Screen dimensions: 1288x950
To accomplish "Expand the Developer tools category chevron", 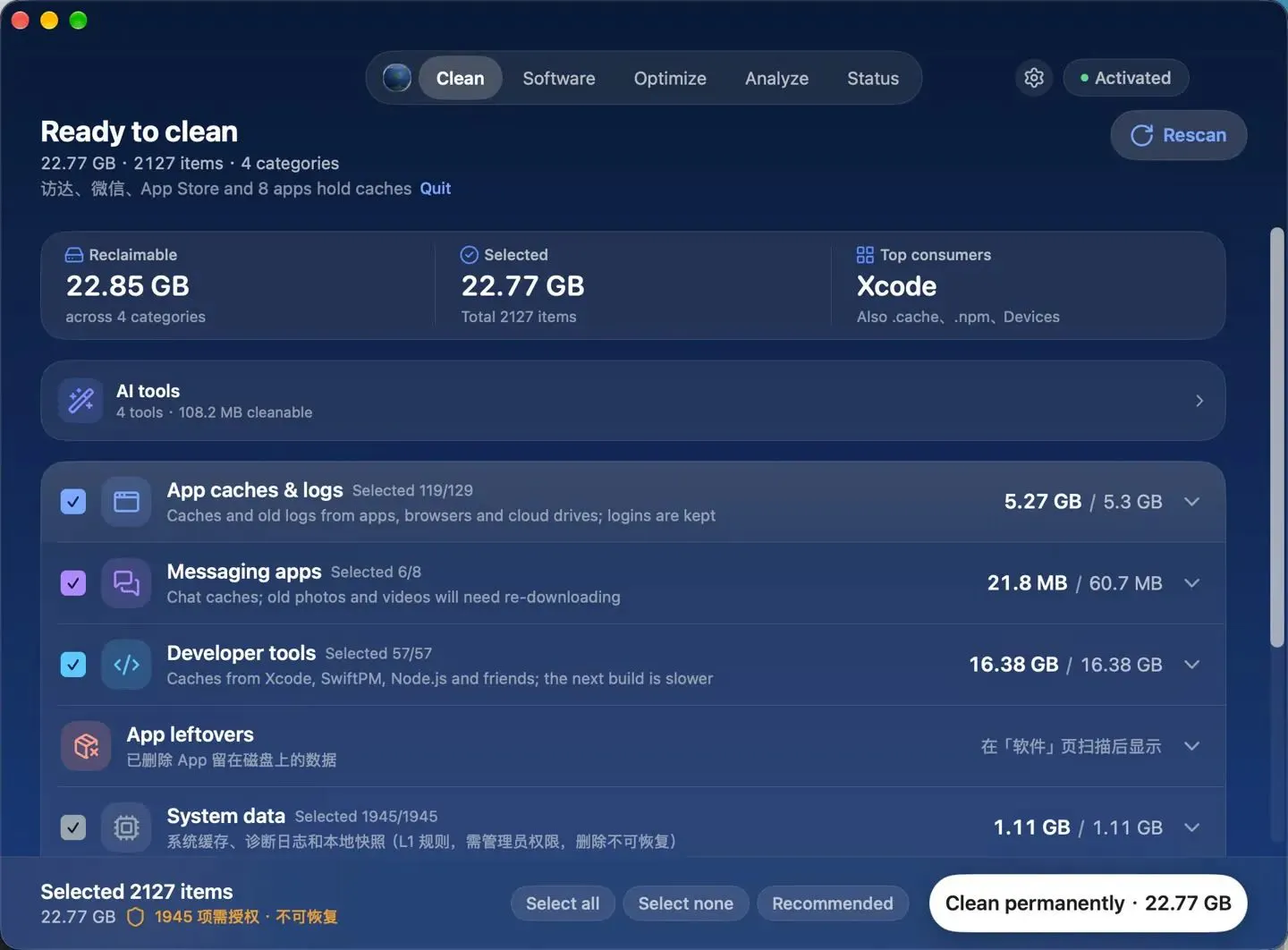I will (x=1191, y=665).
